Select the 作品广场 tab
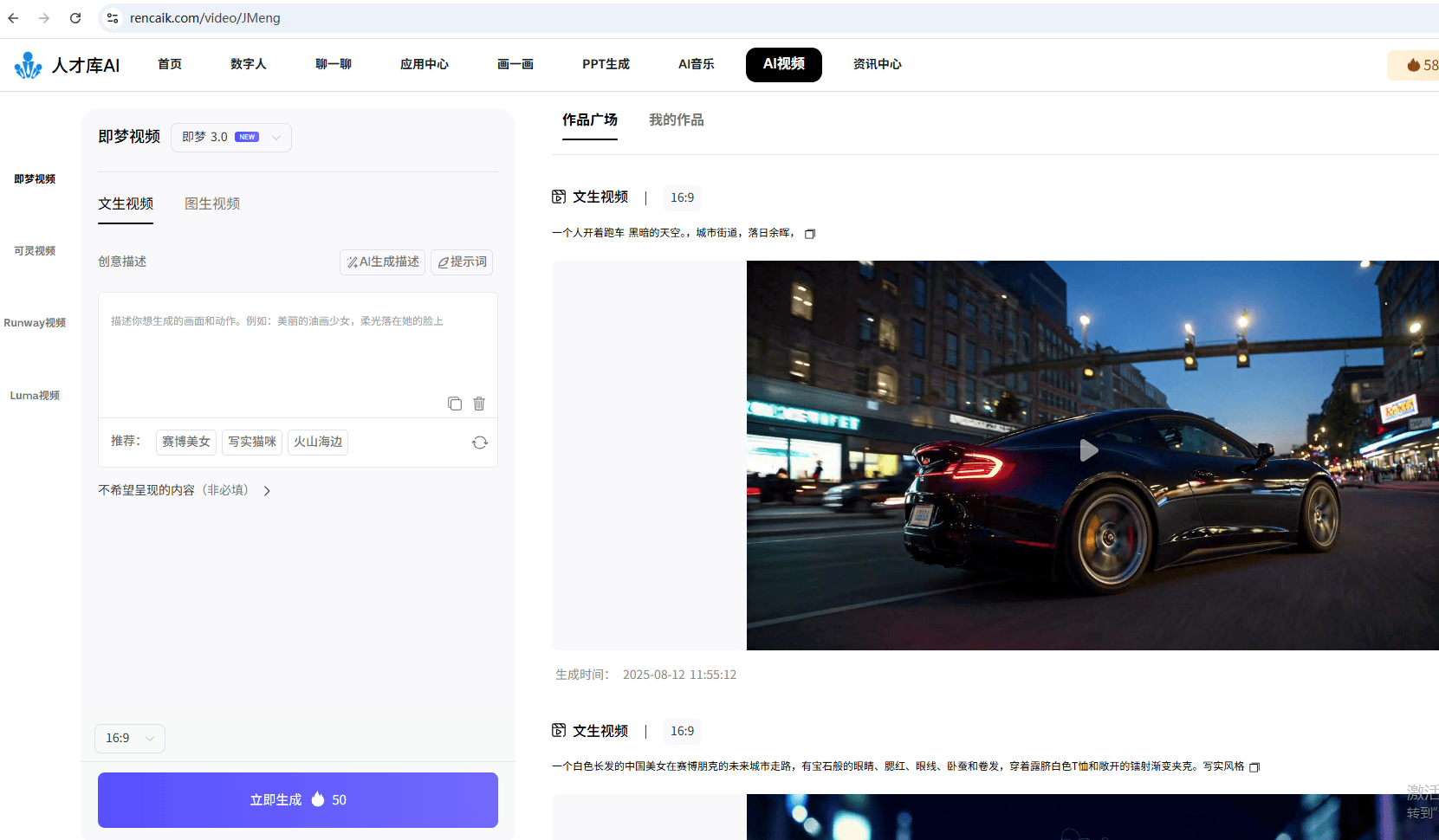 coord(590,120)
